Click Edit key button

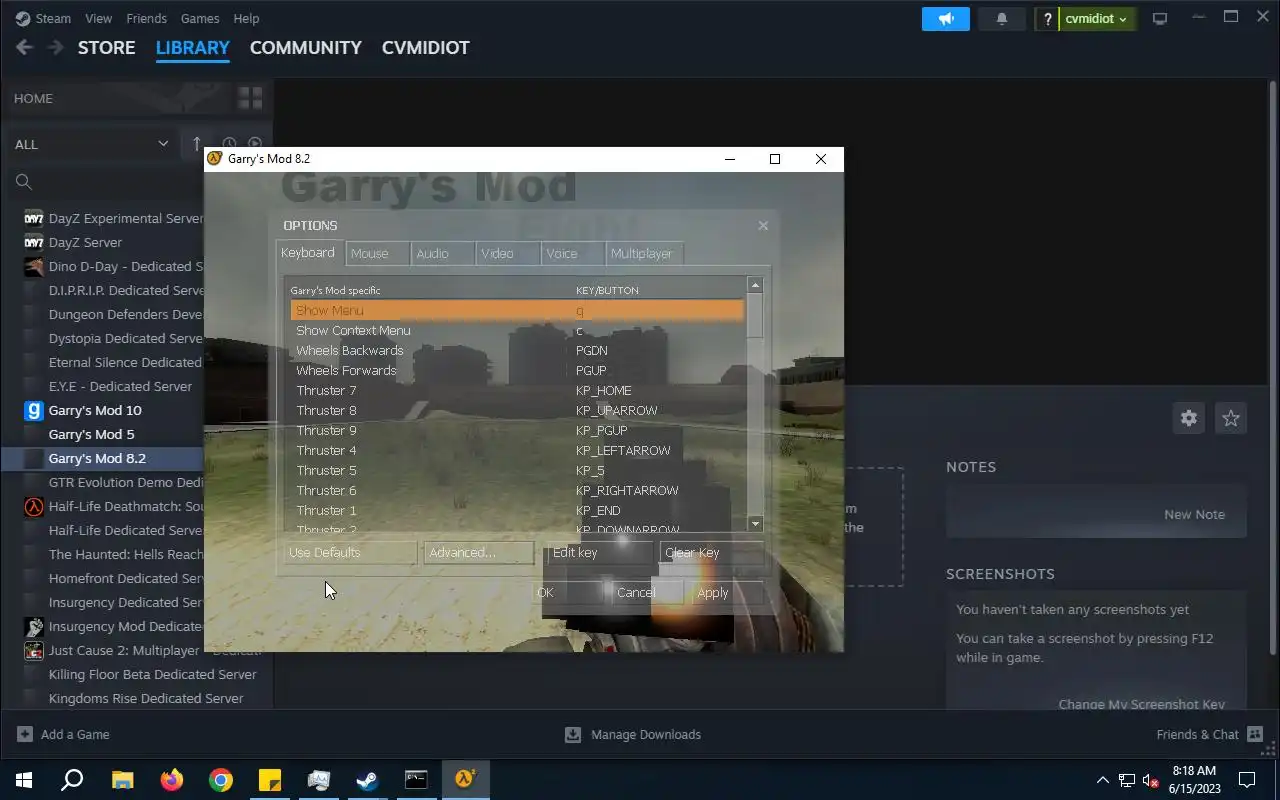point(599,552)
